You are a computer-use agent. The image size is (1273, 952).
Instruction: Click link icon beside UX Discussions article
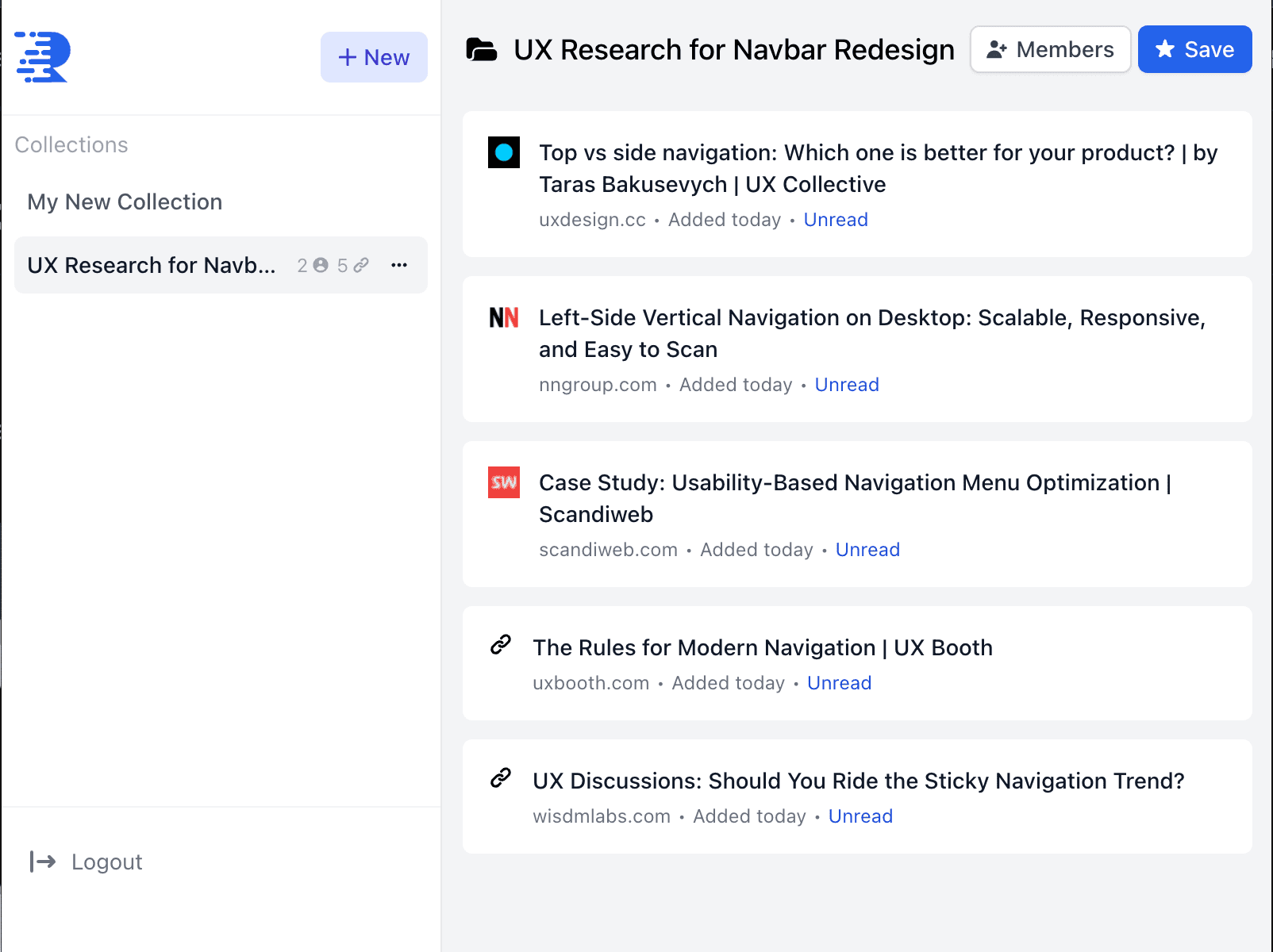pos(501,778)
